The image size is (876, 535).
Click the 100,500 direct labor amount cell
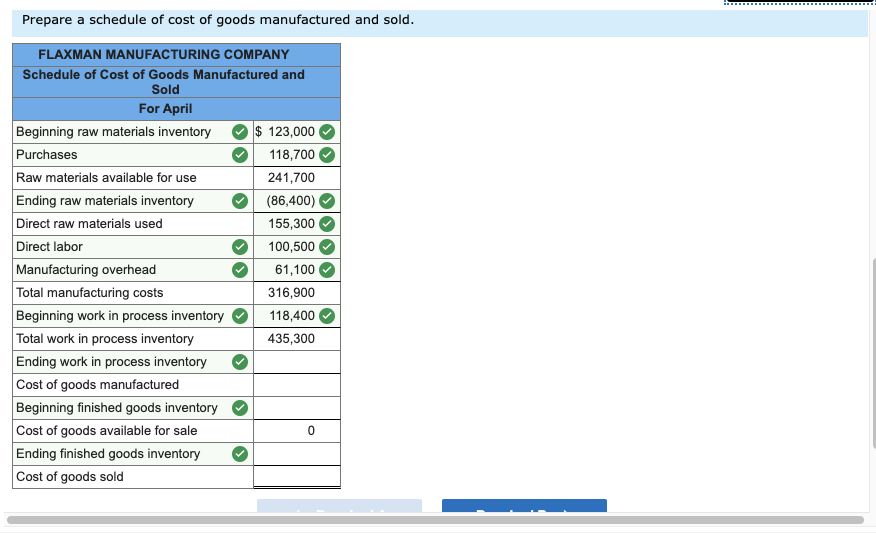click(x=297, y=247)
